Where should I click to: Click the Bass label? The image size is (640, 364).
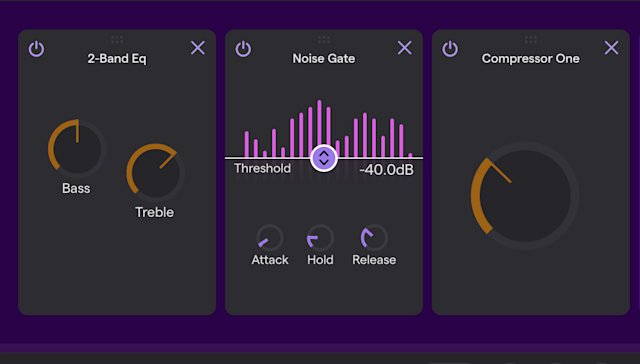pos(76,189)
